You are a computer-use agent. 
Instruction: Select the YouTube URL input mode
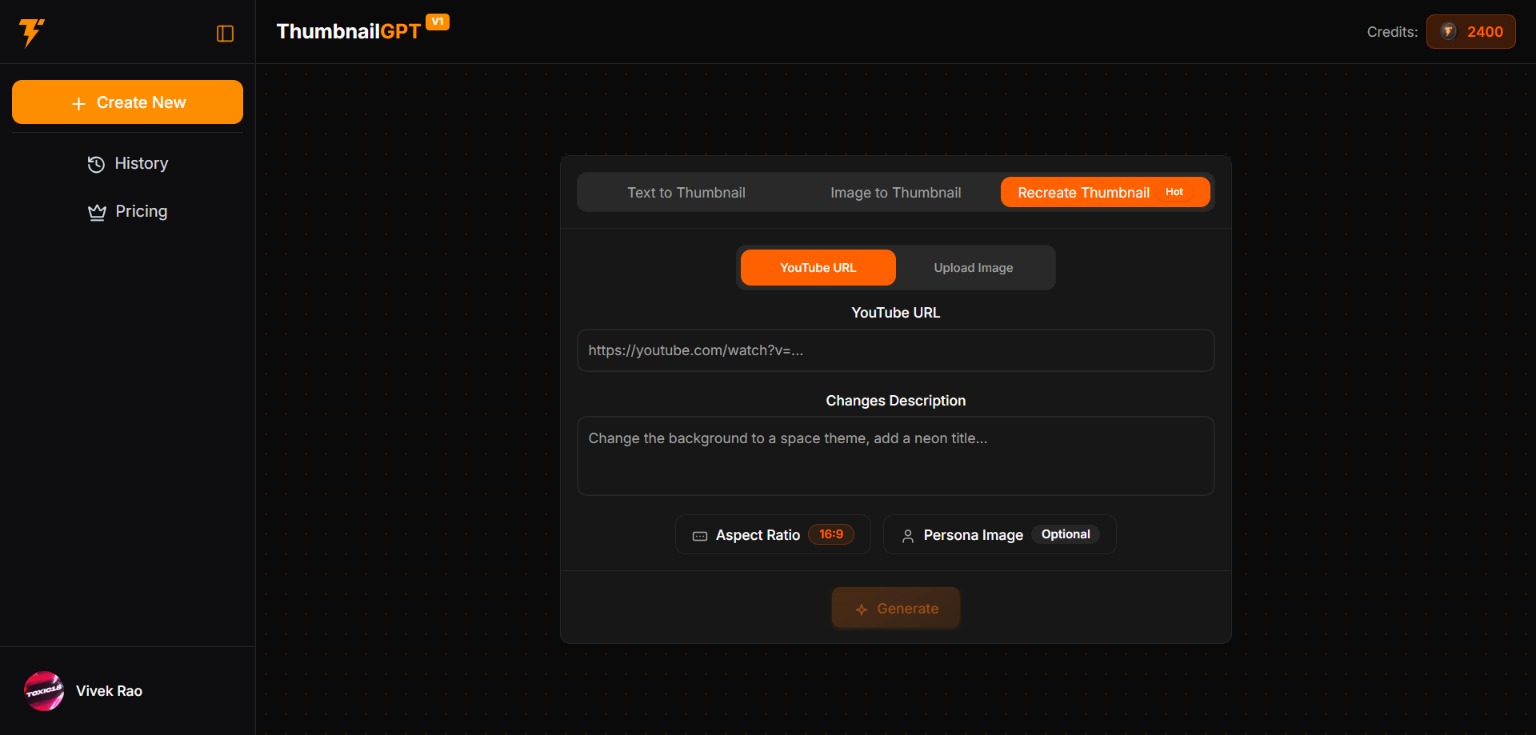coord(818,267)
